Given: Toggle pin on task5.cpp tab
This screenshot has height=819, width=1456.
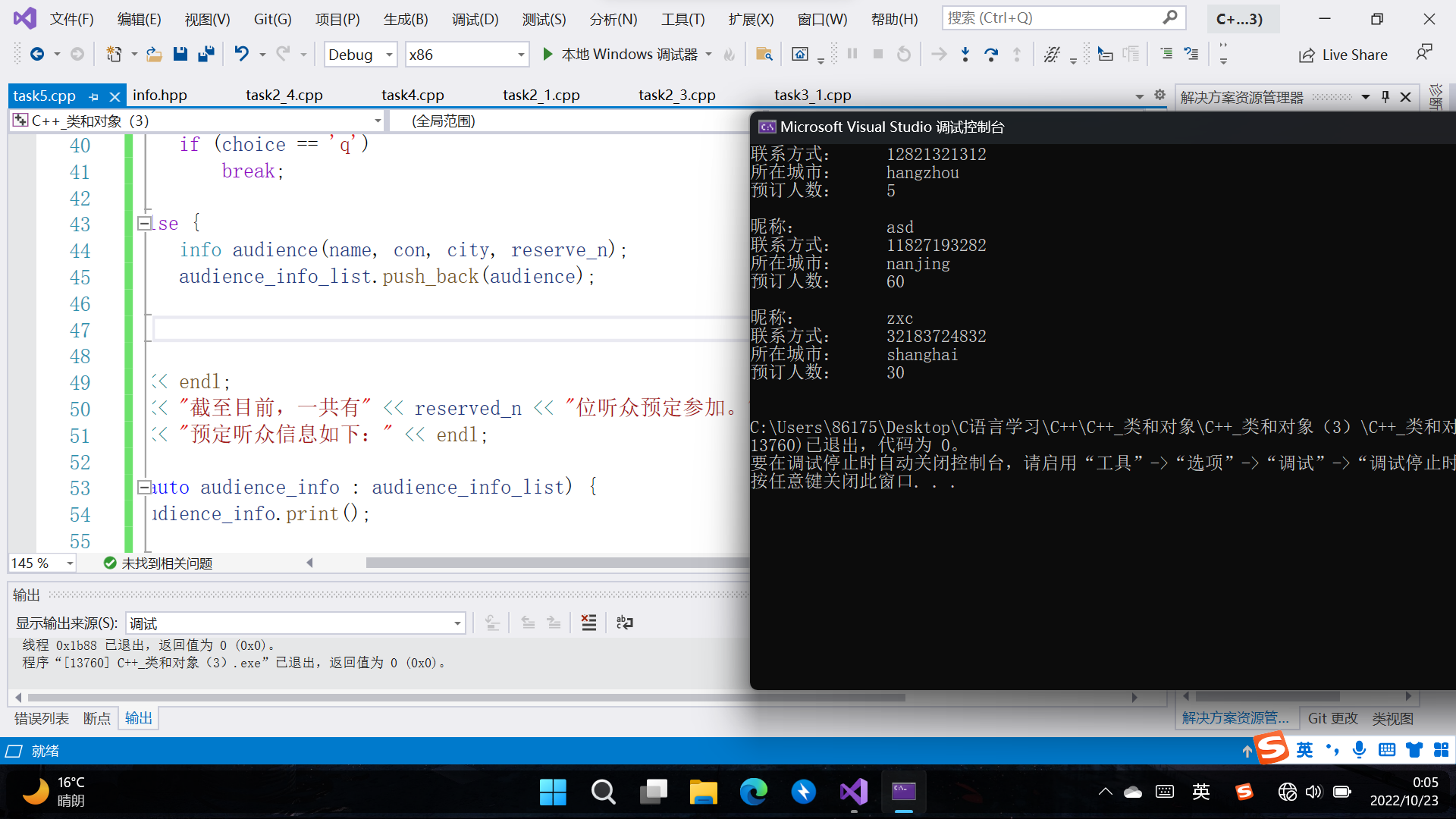Looking at the screenshot, I should pos(94,96).
